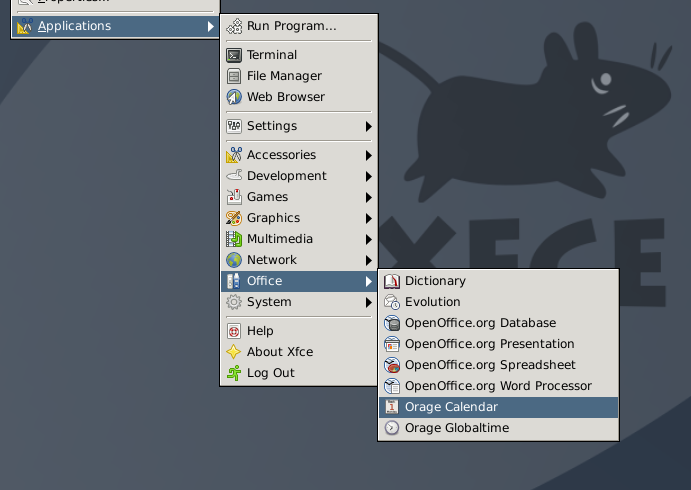This screenshot has height=490, width=691.
Task: Click the OpenOffice.org Word Processor icon
Action: pos(392,386)
